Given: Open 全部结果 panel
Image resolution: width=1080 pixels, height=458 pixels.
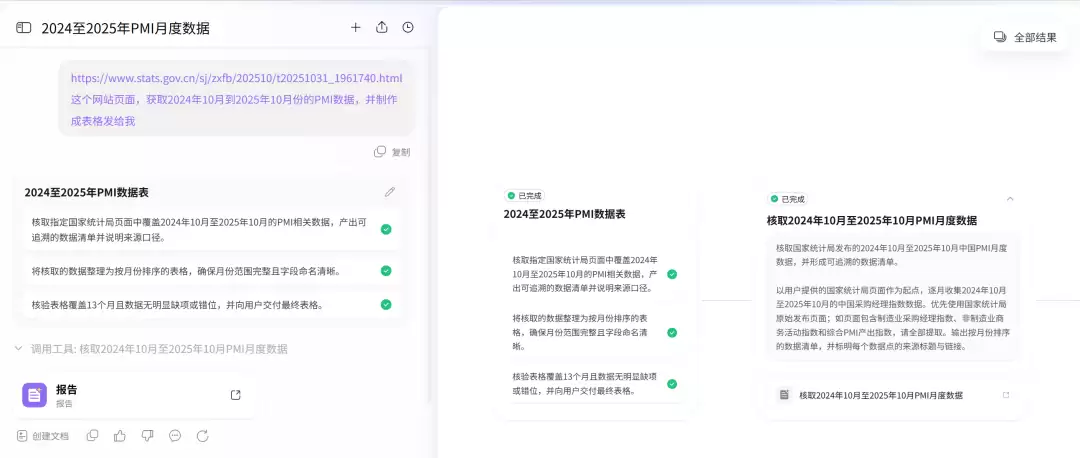Looking at the screenshot, I should pyautogui.click(x=1025, y=37).
